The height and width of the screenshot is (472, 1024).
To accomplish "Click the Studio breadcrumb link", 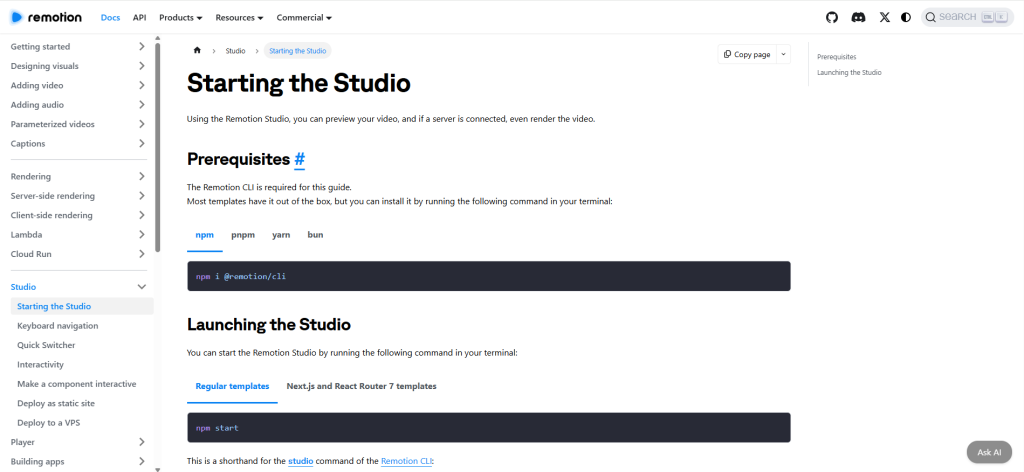I will click(235, 51).
